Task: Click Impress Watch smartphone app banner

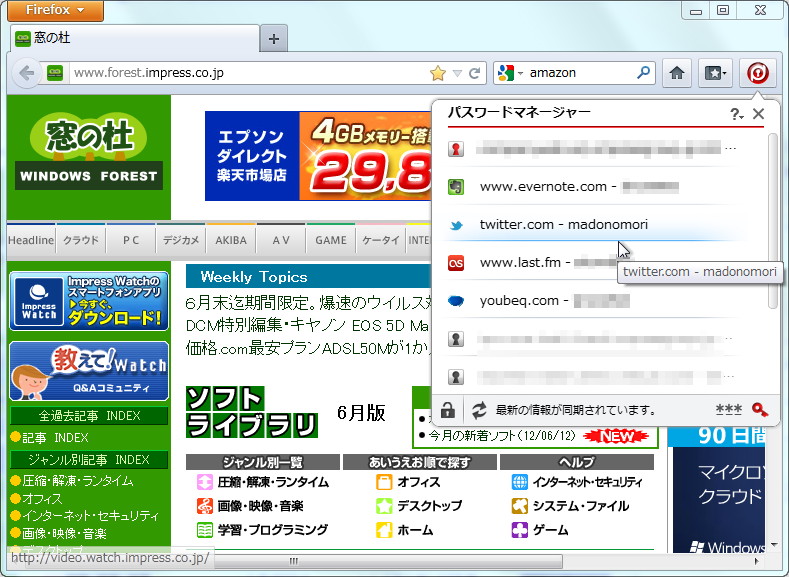Action: point(89,301)
